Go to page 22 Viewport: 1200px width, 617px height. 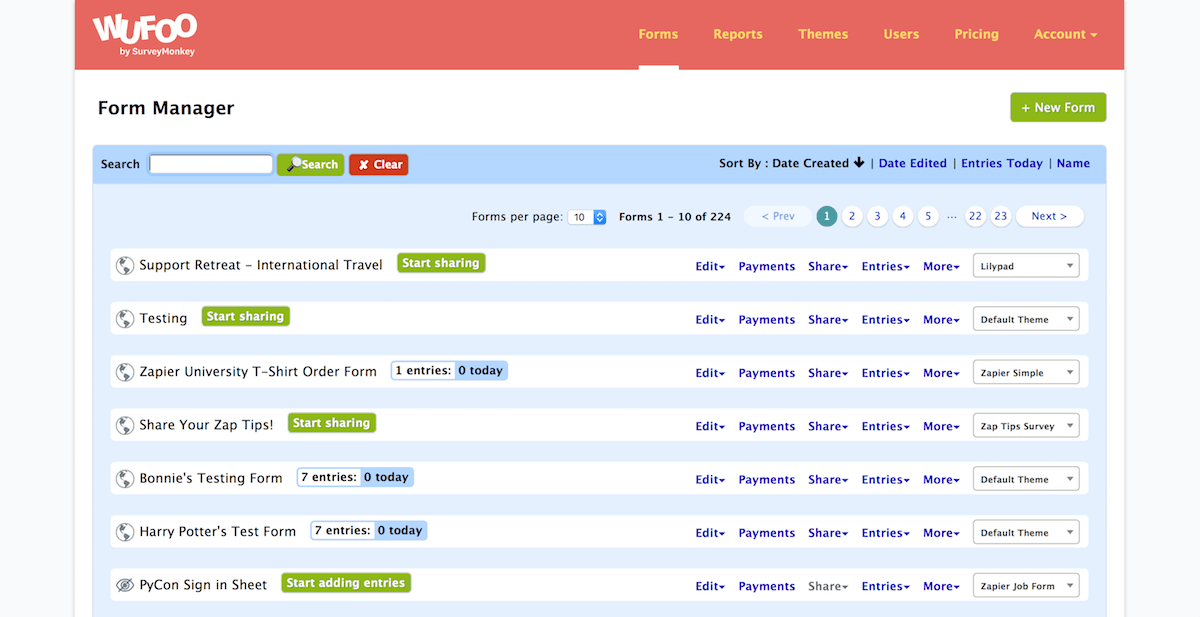975,216
